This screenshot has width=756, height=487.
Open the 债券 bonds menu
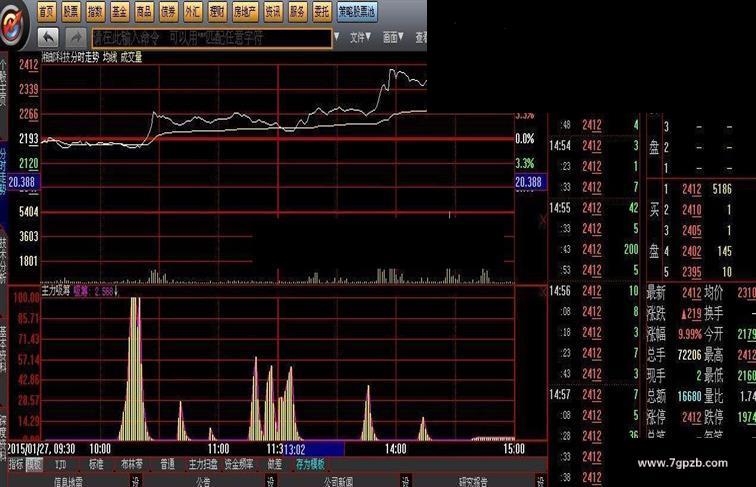[168, 12]
